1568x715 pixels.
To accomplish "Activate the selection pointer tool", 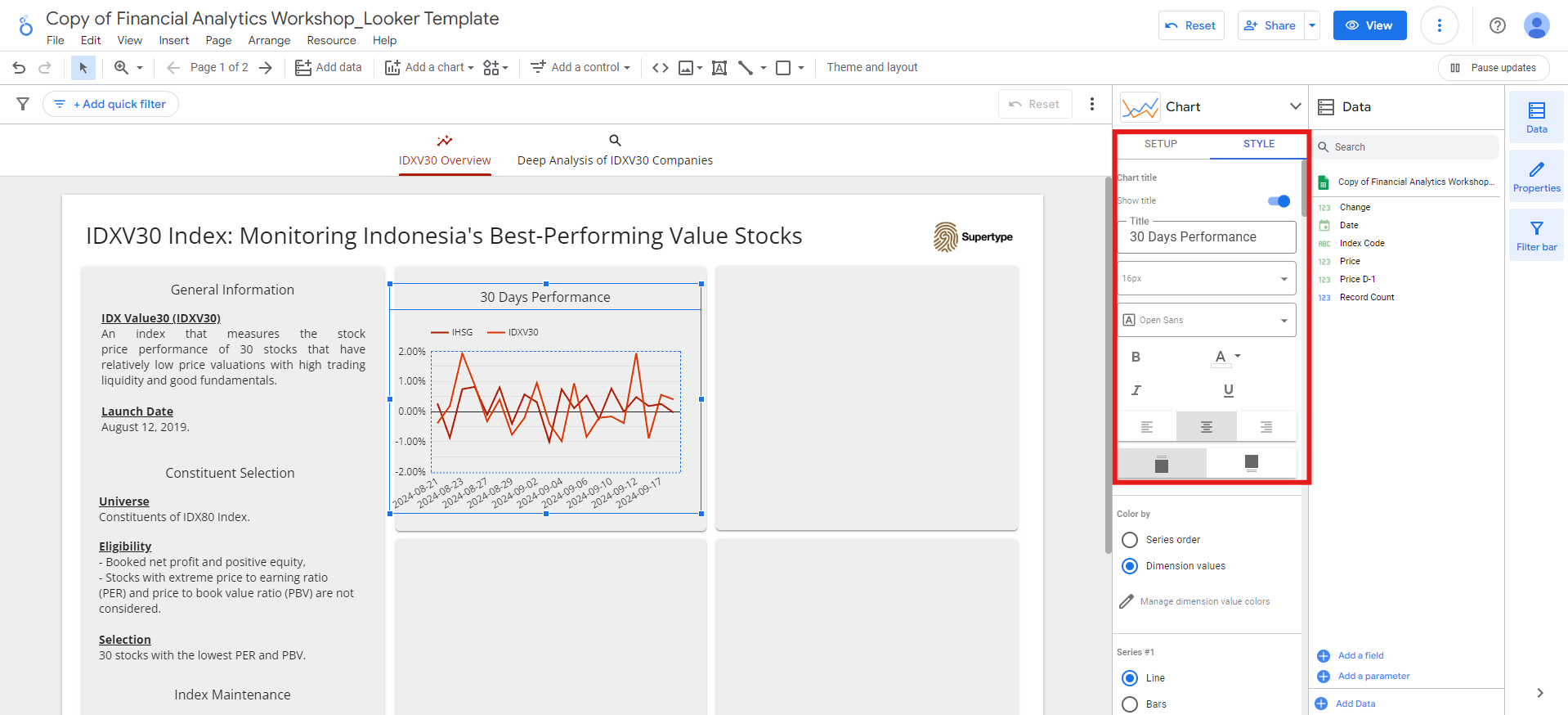I will coord(83,68).
